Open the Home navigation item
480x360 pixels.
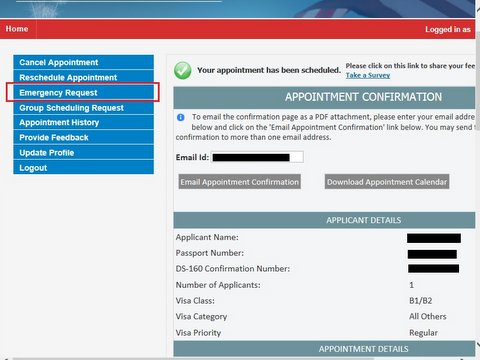pos(17,29)
